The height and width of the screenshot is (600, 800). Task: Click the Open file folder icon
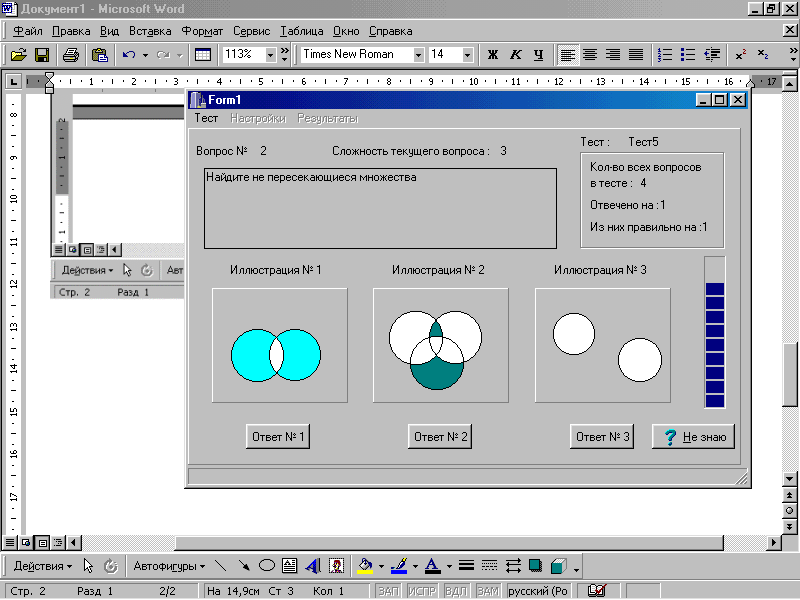(x=18, y=55)
